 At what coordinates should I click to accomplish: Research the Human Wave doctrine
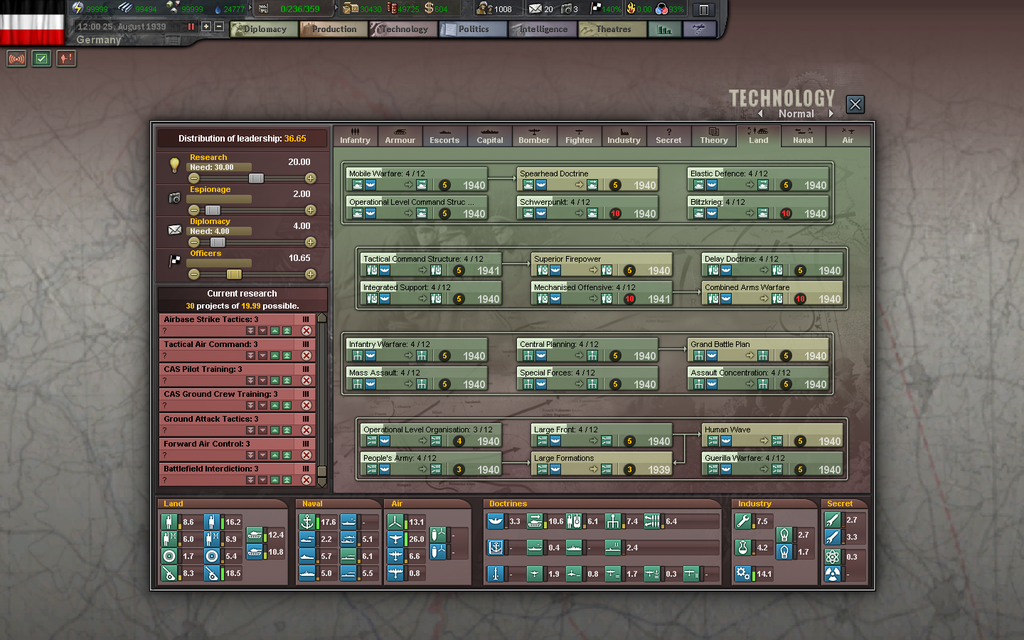point(773,435)
